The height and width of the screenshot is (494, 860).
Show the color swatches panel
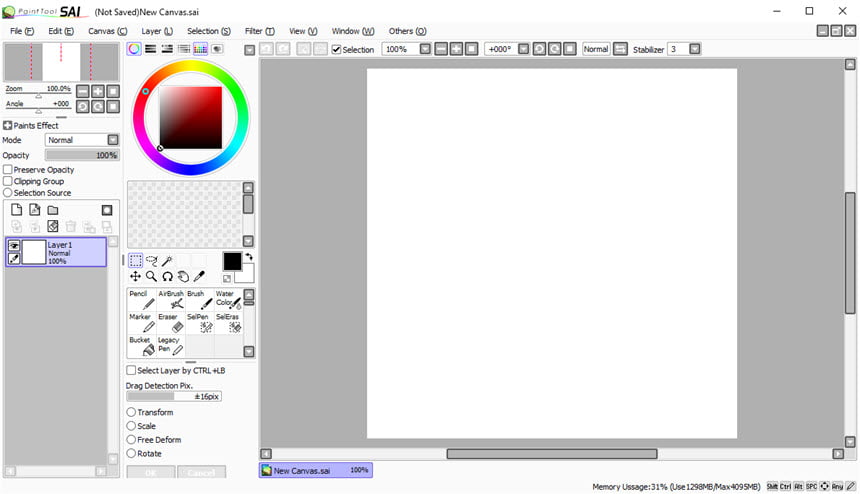(201, 49)
